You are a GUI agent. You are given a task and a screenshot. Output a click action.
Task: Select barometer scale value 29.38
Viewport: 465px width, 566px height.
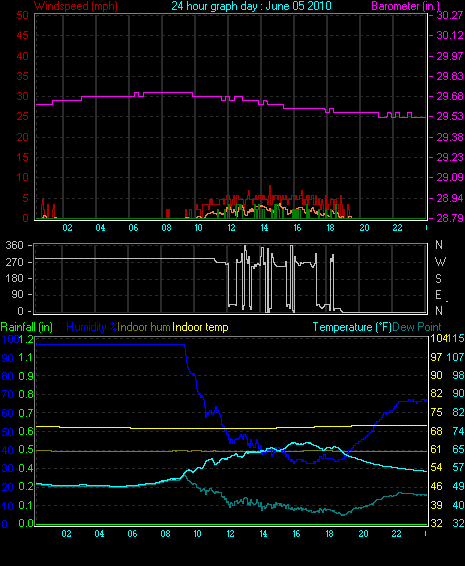click(x=450, y=137)
